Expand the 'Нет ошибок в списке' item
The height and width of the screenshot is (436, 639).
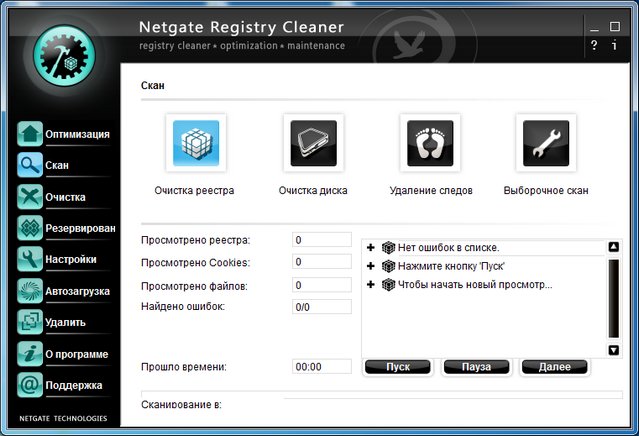pos(371,248)
